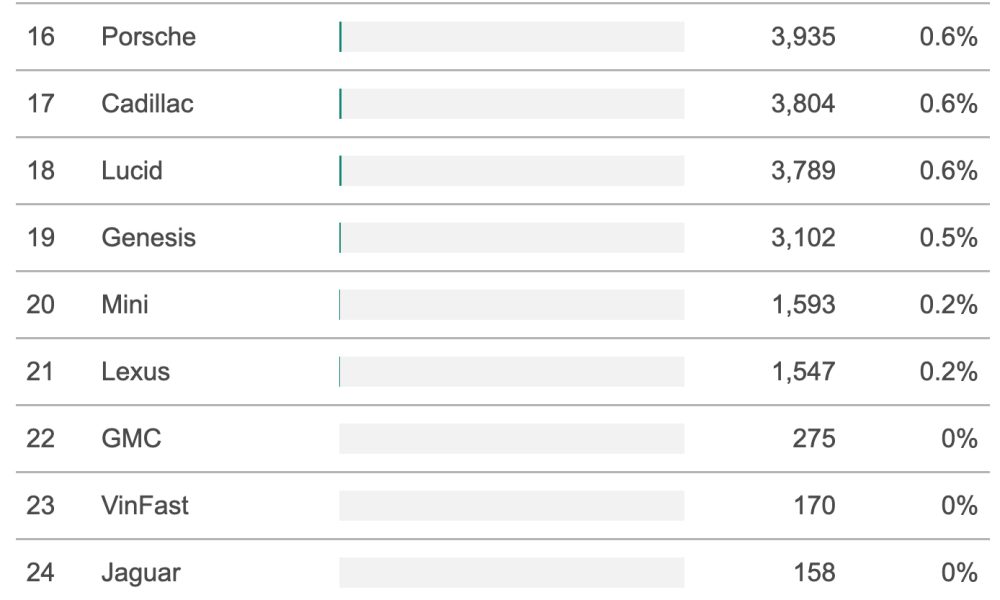The height and width of the screenshot is (600, 1000).
Task: Click the GMC brand name
Action: point(131,439)
